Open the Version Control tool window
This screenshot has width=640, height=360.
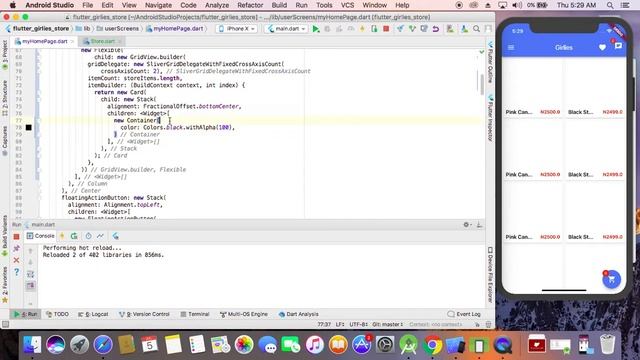click(x=144, y=314)
